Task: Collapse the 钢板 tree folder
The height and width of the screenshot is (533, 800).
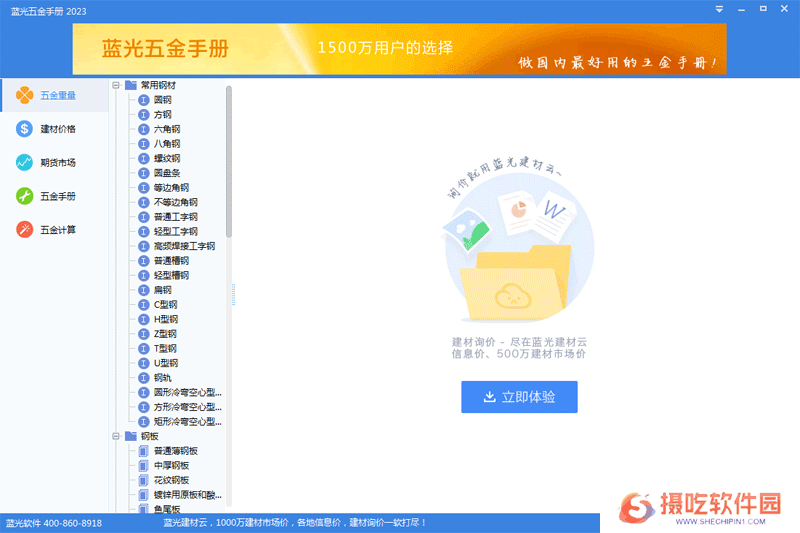Action: pyautogui.click(x=116, y=436)
